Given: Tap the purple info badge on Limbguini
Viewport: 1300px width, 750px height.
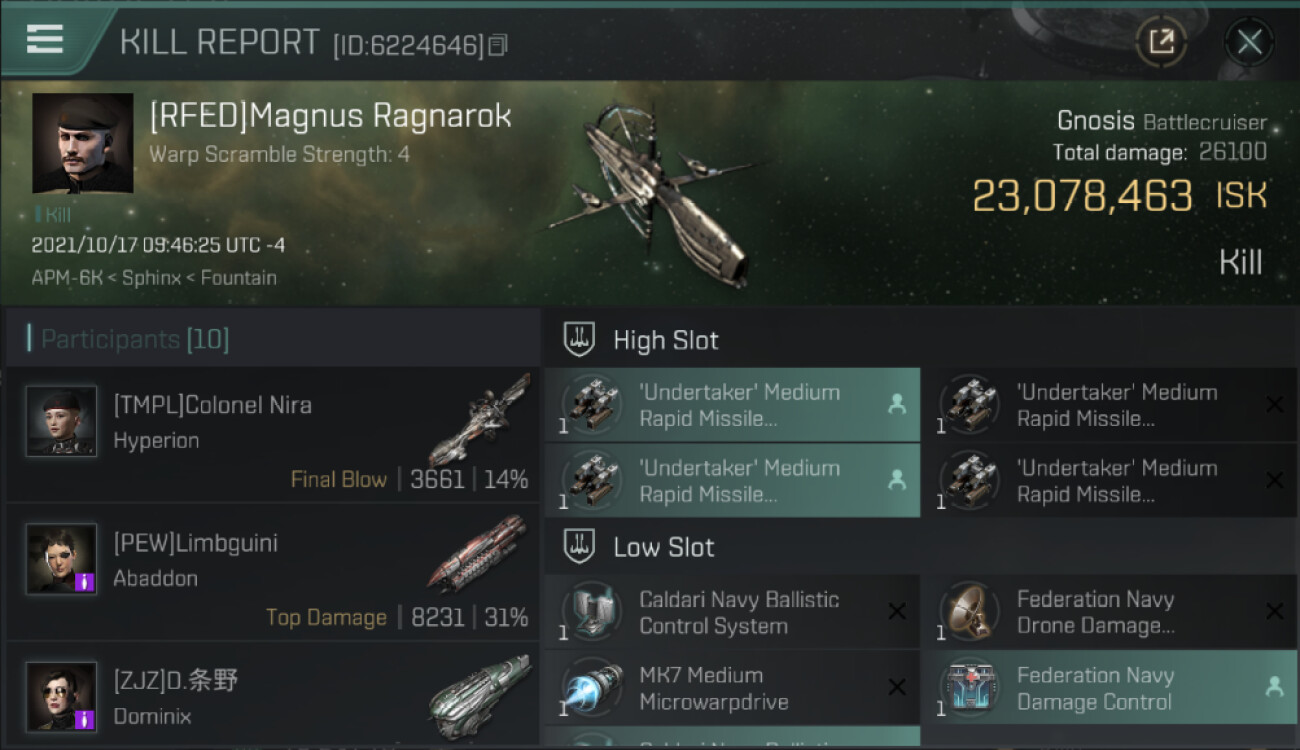Looking at the screenshot, I should pos(85,582).
